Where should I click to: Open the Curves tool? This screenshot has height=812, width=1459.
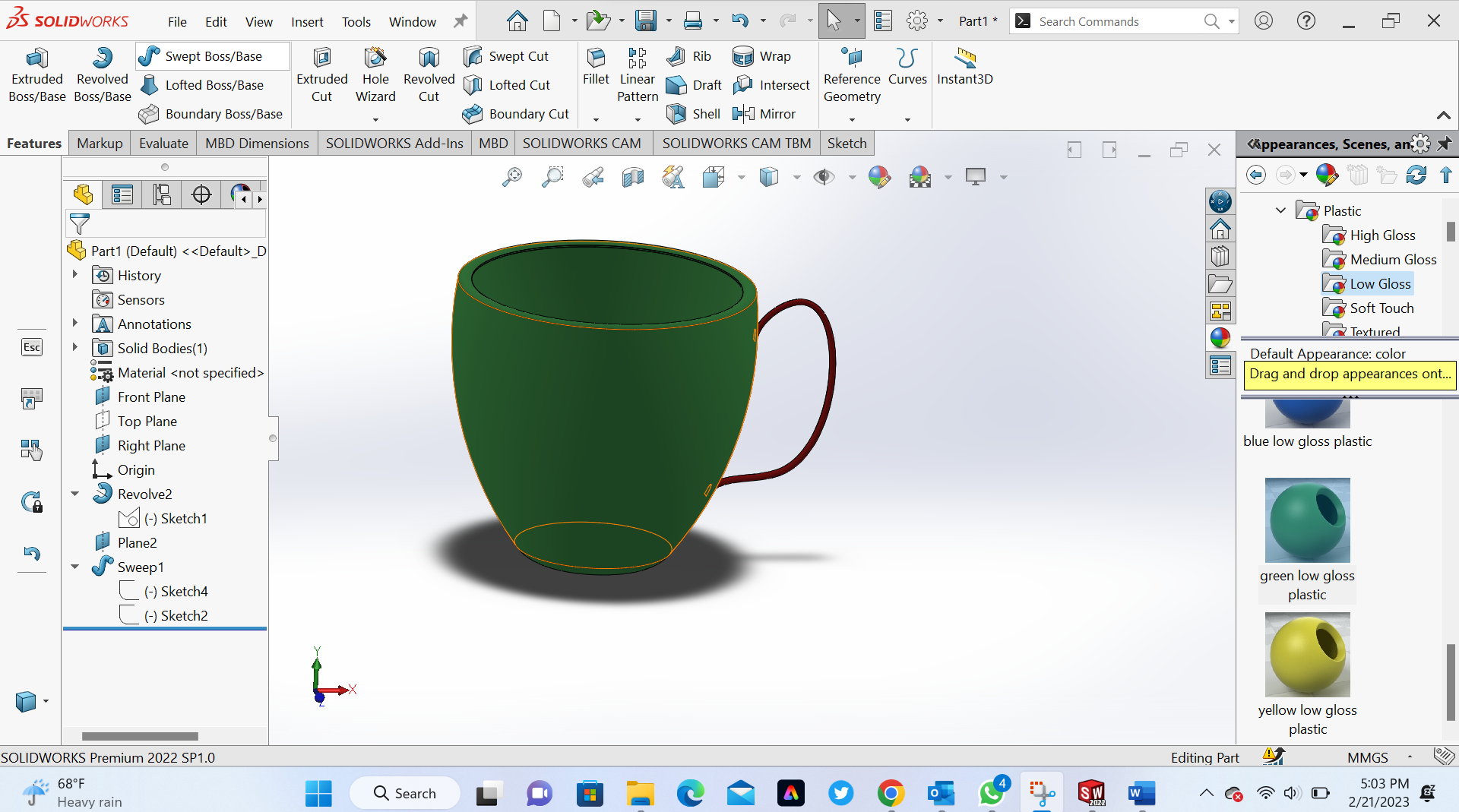(x=907, y=67)
